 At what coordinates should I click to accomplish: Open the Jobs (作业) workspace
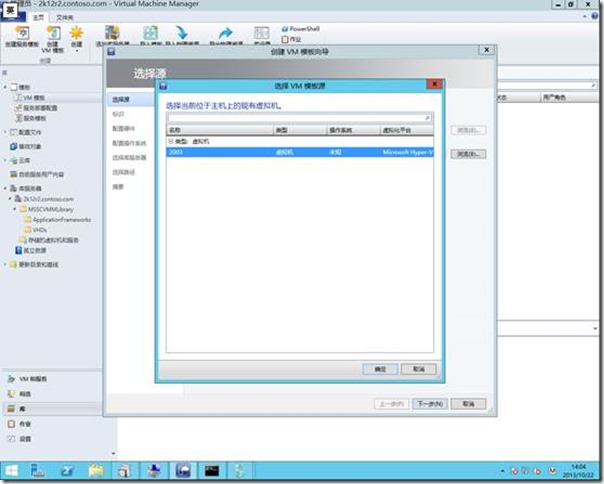click(x=25, y=424)
